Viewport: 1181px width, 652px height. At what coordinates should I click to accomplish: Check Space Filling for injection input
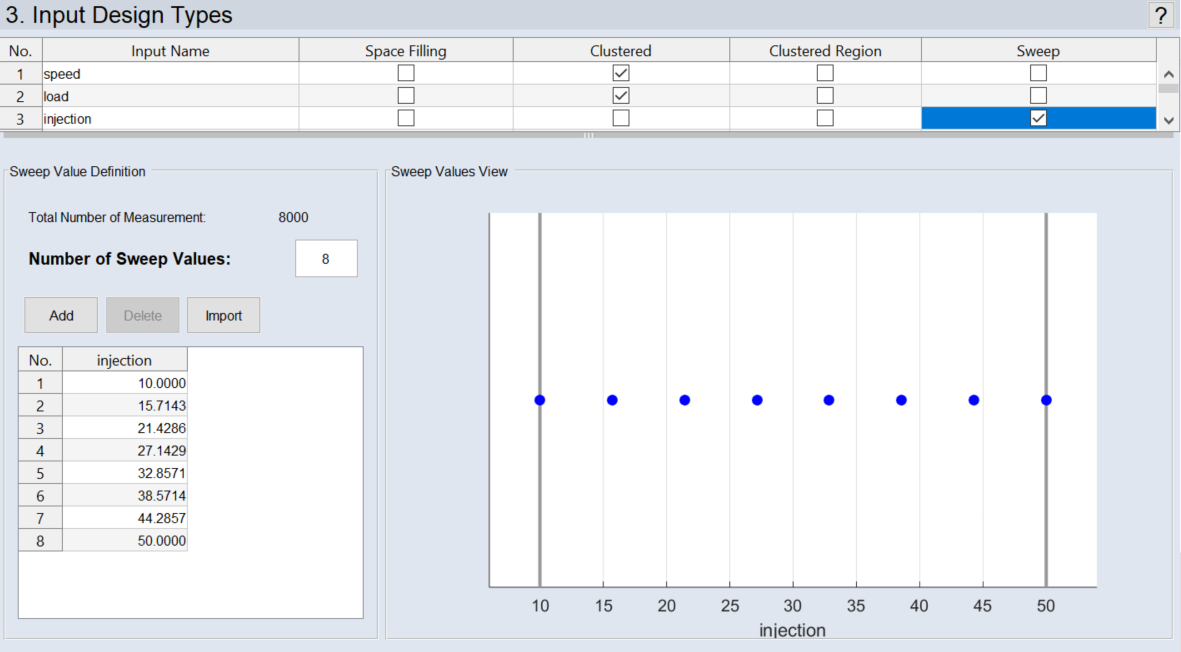(405, 118)
